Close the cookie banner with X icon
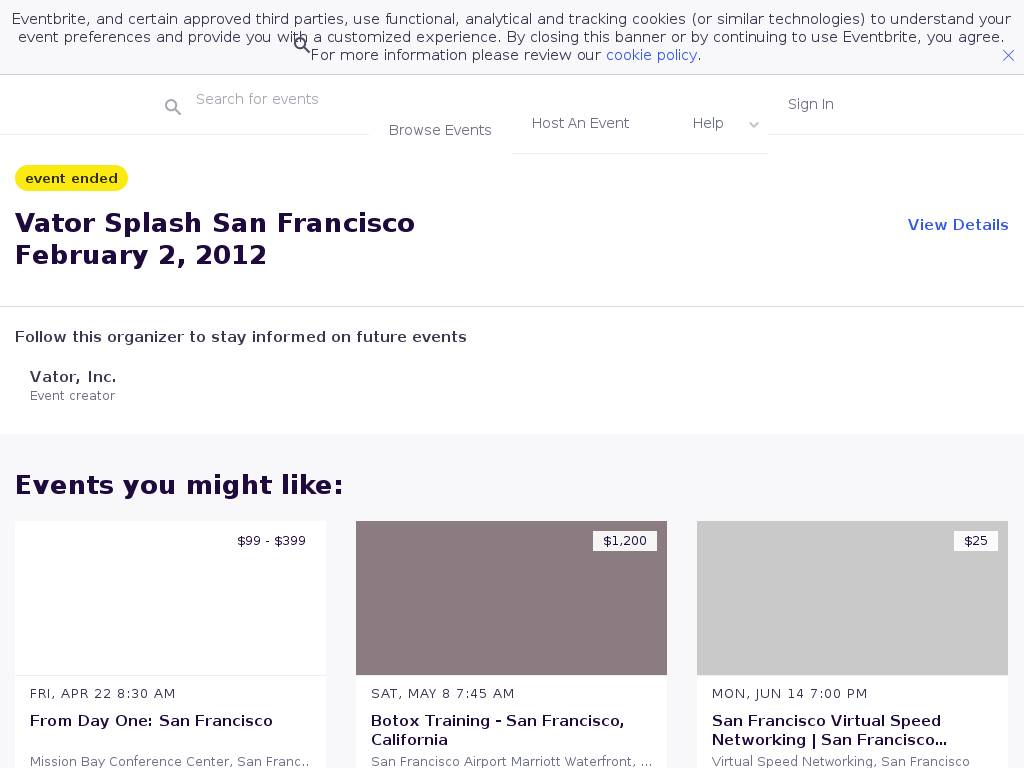The width and height of the screenshot is (1024, 768). (1008, 56)
